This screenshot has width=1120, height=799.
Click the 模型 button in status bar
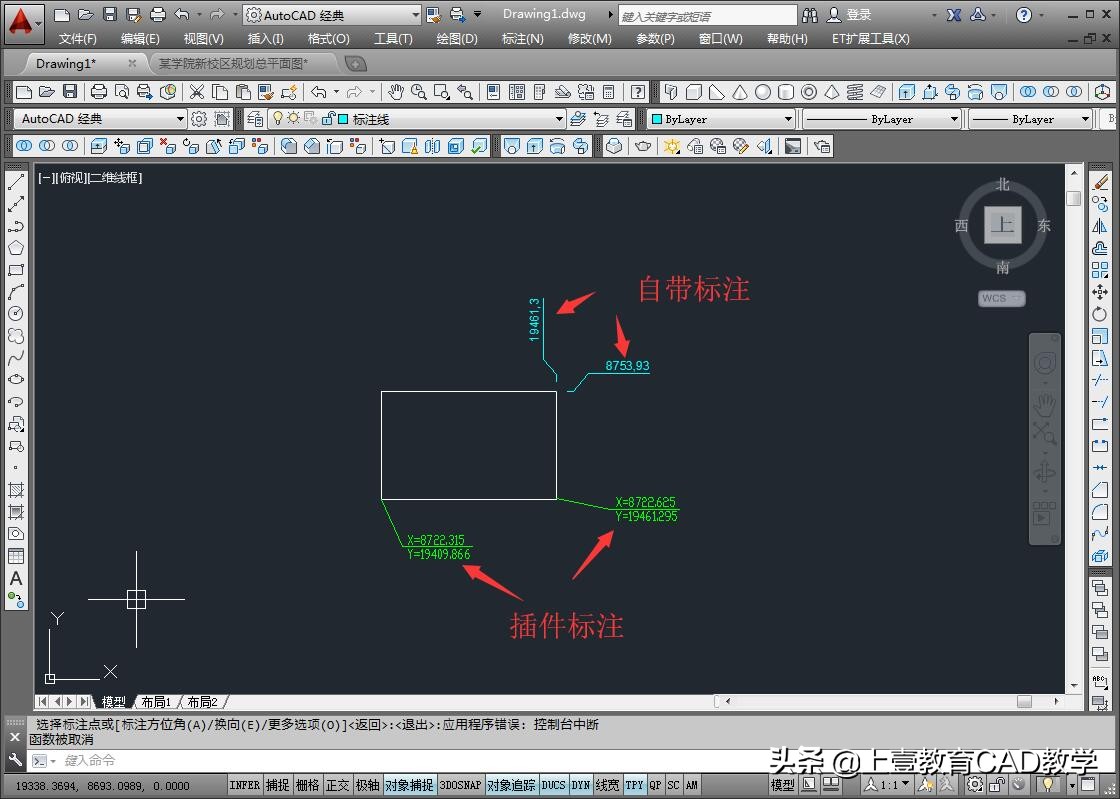[782, 785]
